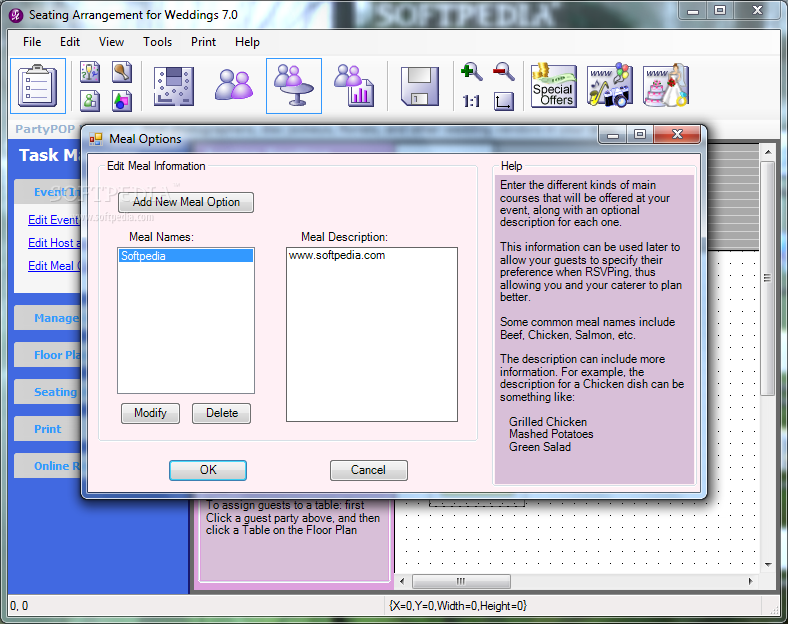Click the vertical scrollbar up arrow
788x624 pixels.
pyautogui.click(x=768, y=151)
